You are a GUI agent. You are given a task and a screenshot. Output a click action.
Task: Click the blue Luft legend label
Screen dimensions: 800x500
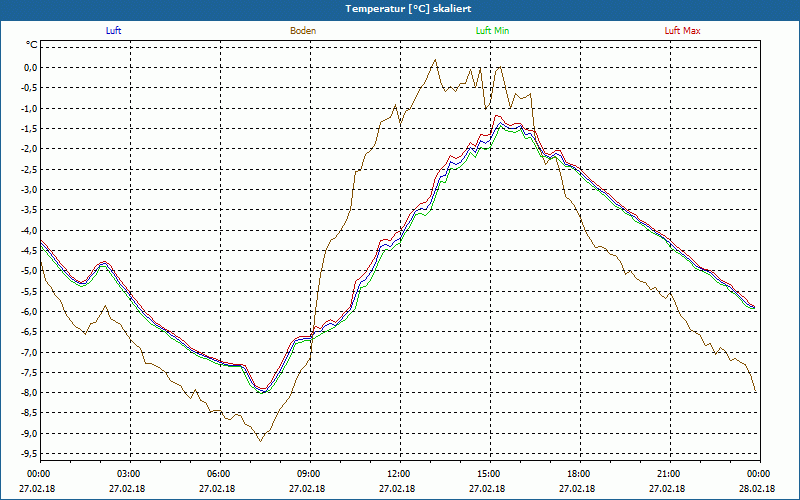113,31
